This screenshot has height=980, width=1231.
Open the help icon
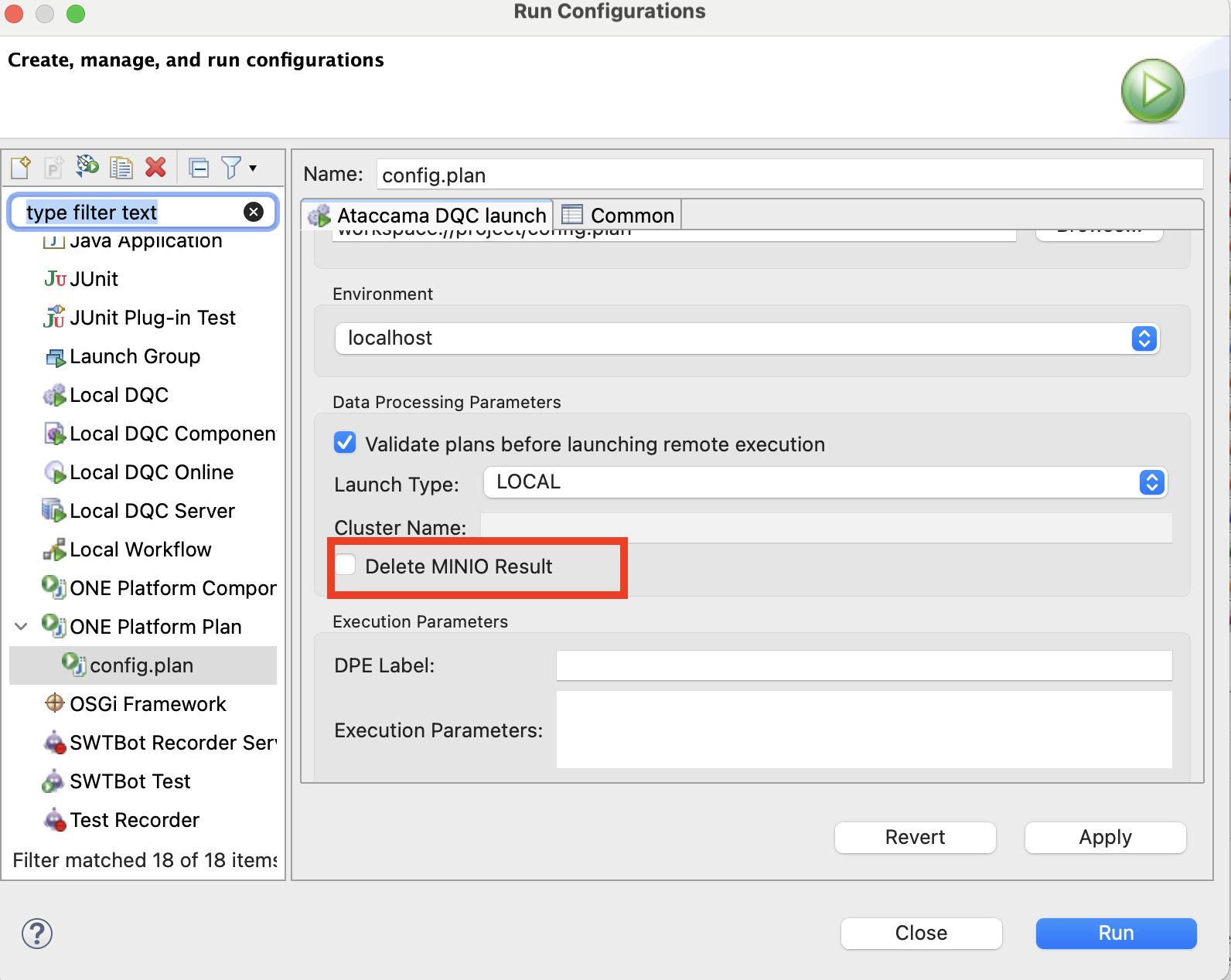(x=37, y=934)
